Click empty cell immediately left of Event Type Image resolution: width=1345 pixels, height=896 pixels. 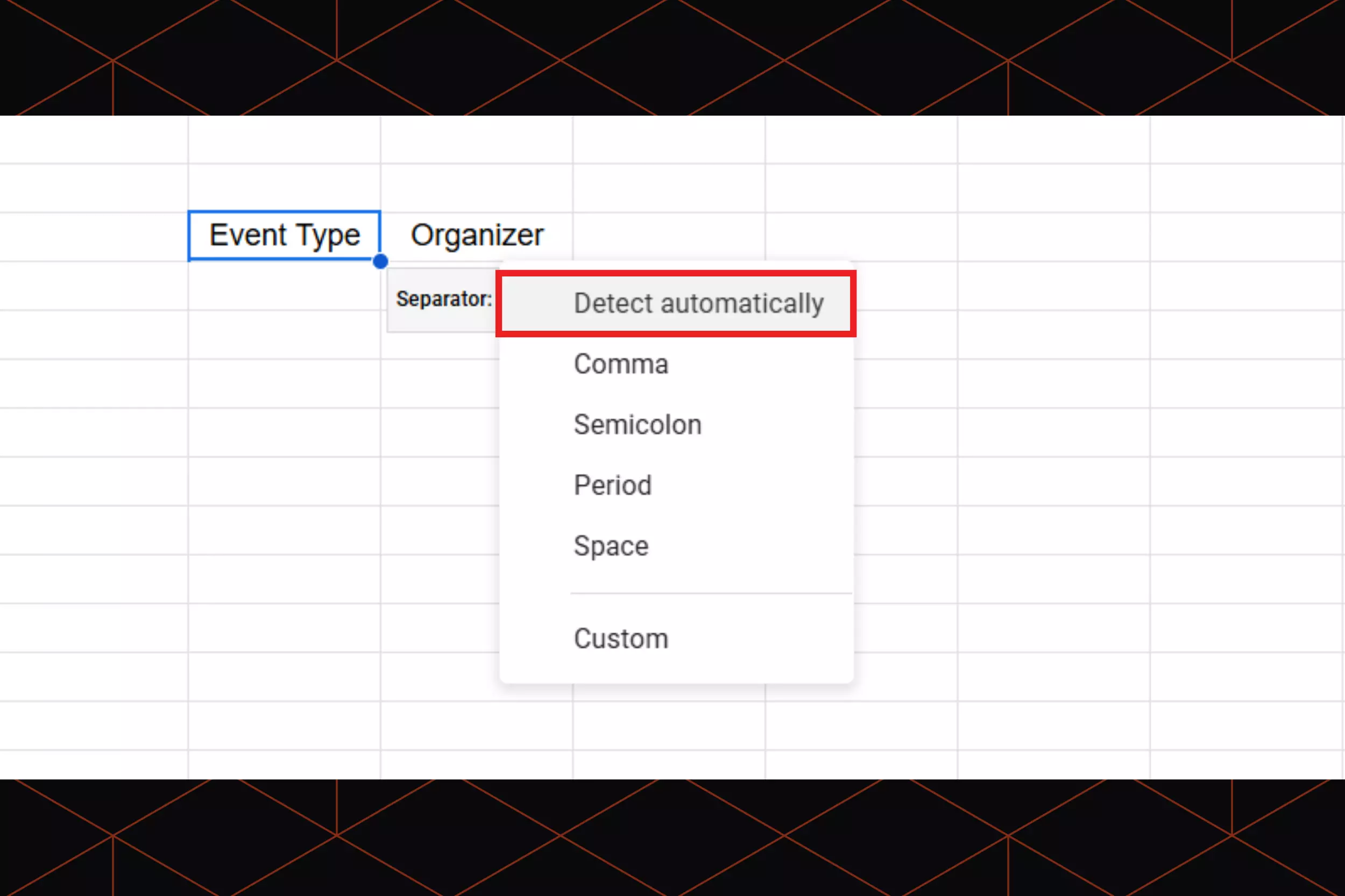click(x=94, y=237)
